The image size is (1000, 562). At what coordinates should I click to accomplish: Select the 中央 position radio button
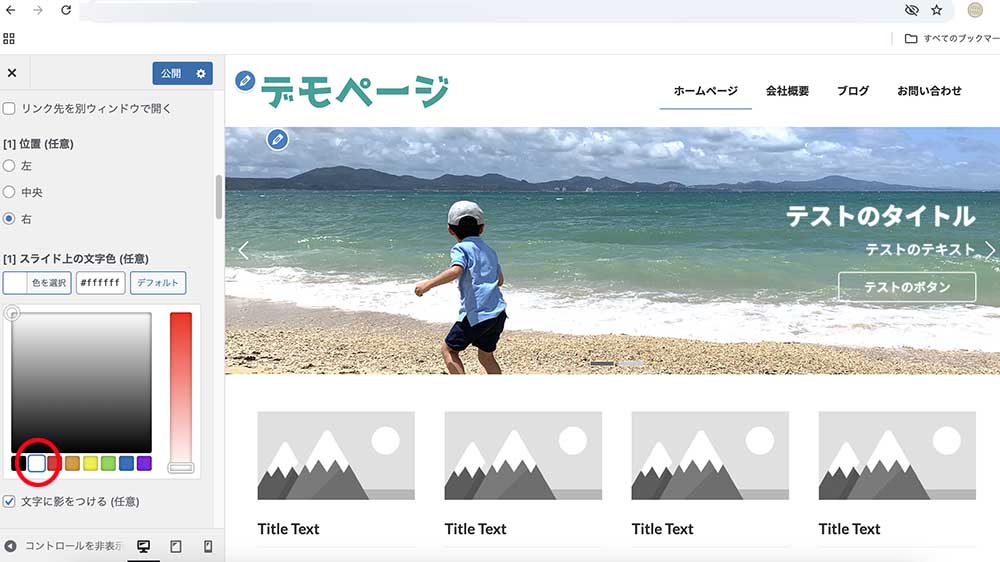[9, 192]
